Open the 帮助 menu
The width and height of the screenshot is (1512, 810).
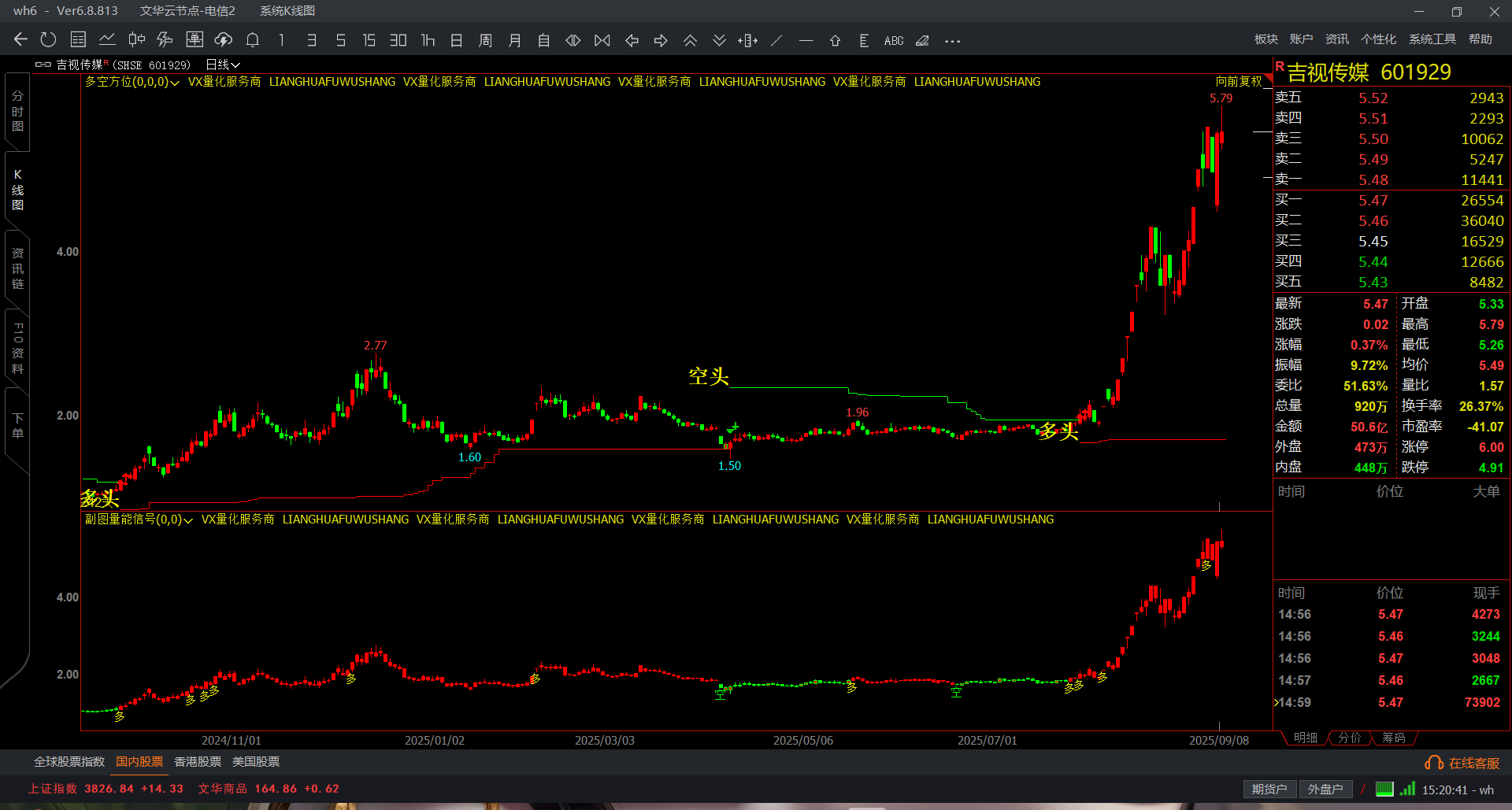(1480, 39)
